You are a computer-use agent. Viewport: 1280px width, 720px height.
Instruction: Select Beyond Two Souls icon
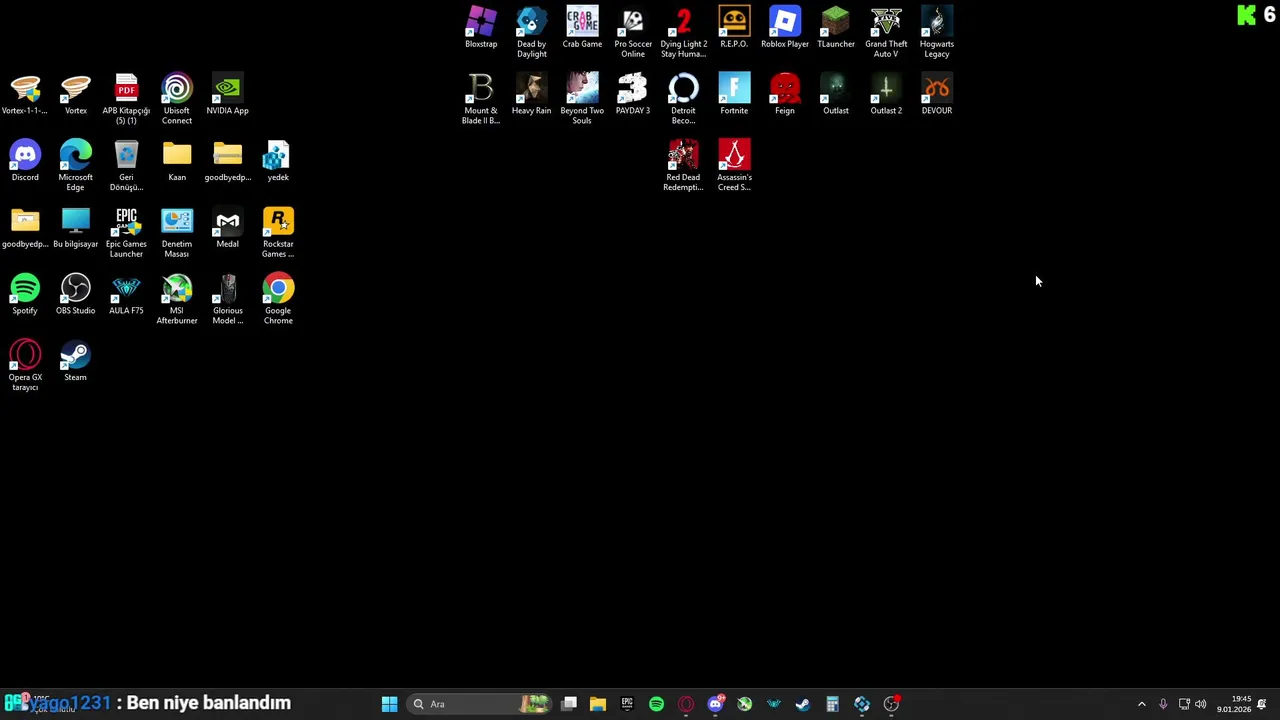[x=582, y=98]
